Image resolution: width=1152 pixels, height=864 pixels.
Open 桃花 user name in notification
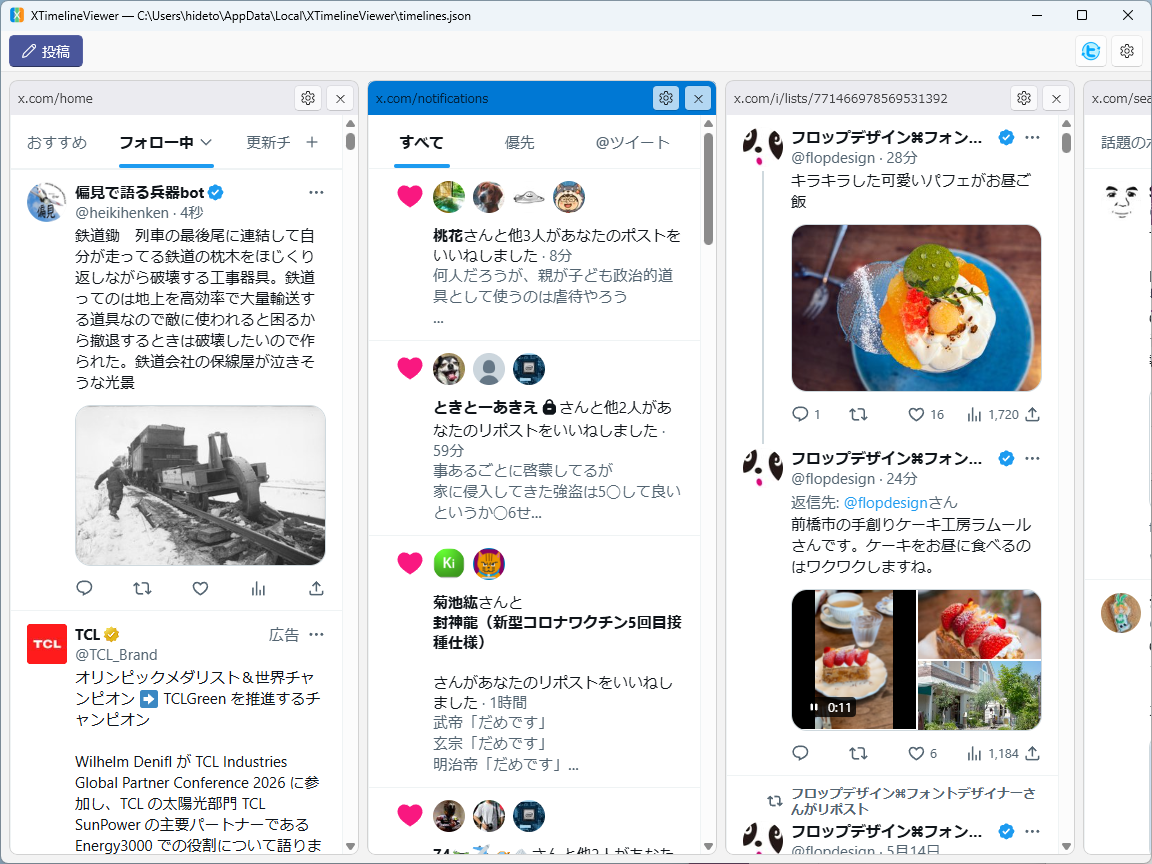point(448,236)
